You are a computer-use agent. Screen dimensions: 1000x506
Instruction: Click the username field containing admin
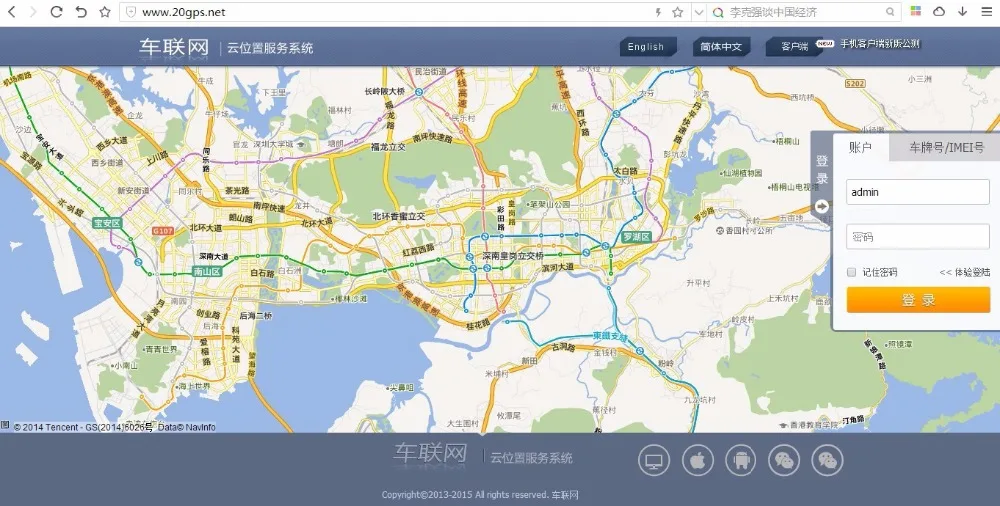click(x=918, y=192)
